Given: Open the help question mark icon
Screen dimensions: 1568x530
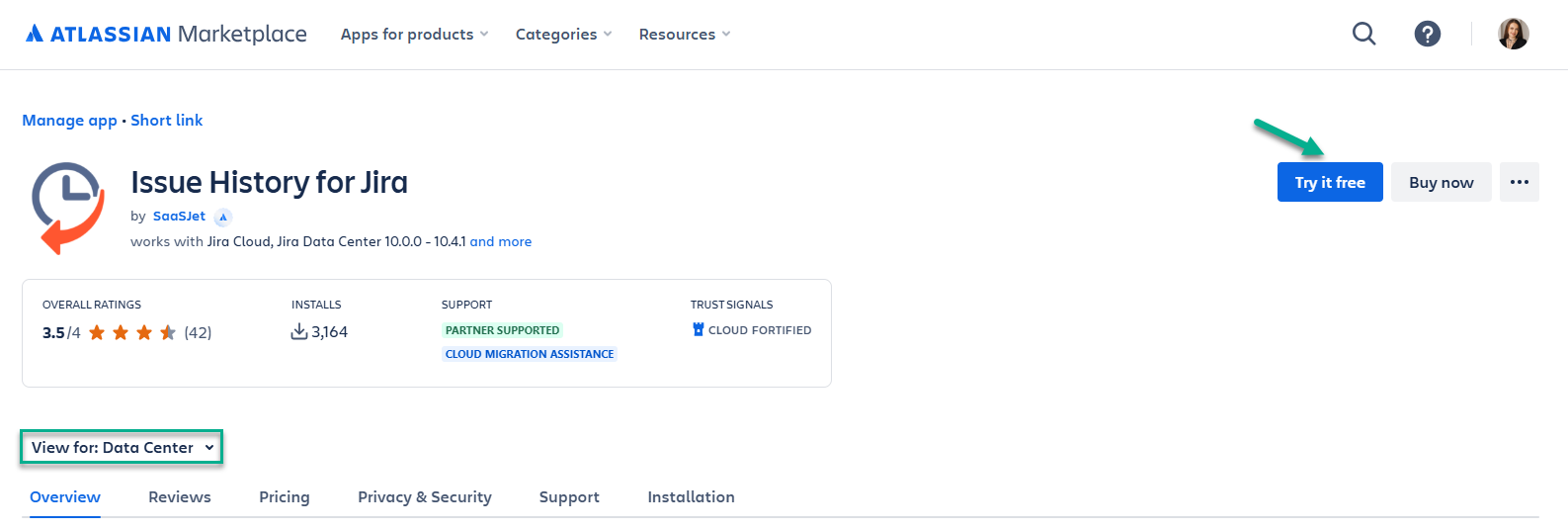Looking at the screenshot, I should (1427, 34).
